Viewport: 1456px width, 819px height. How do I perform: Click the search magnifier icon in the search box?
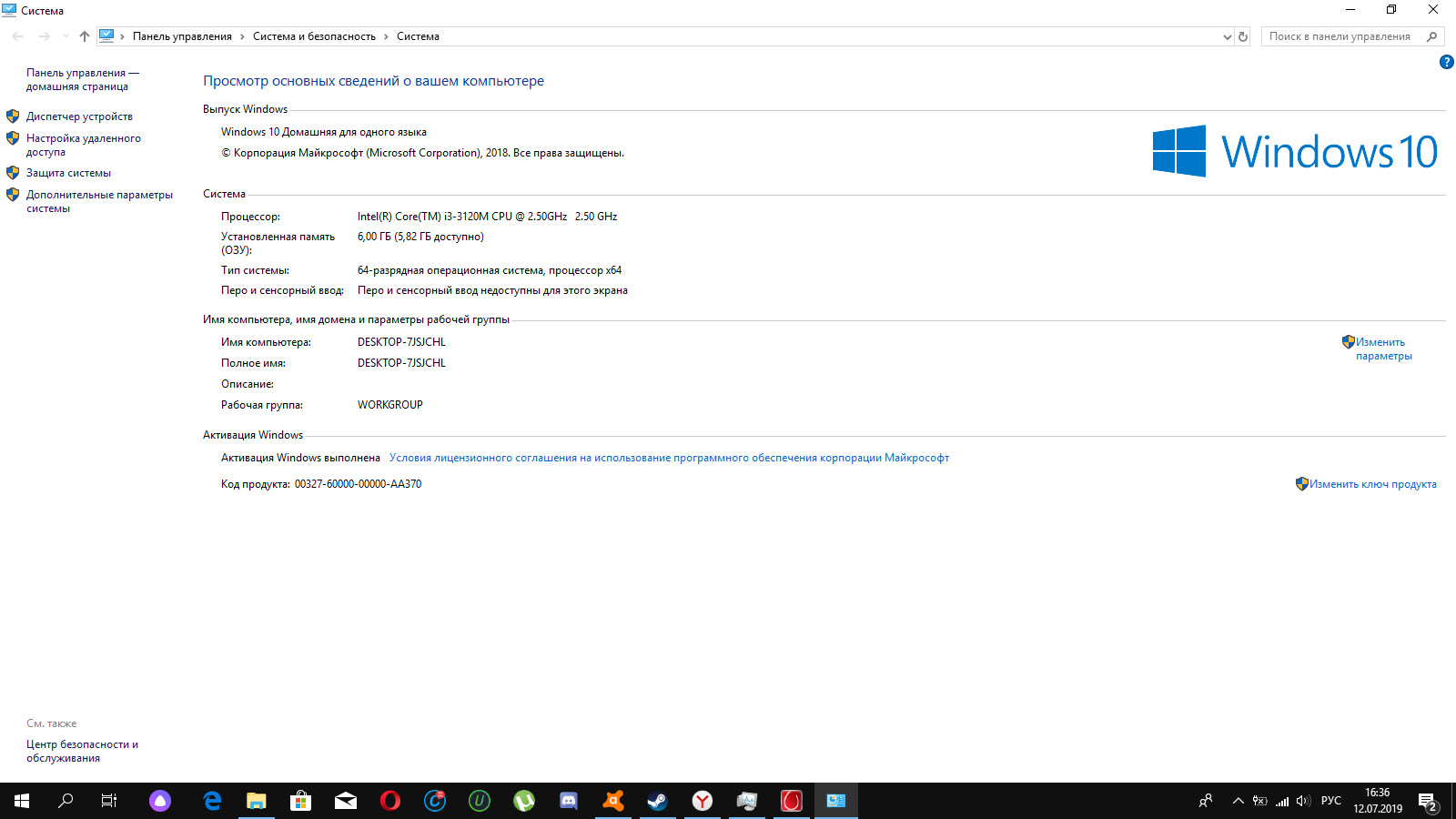click(x=1431, y=36)
